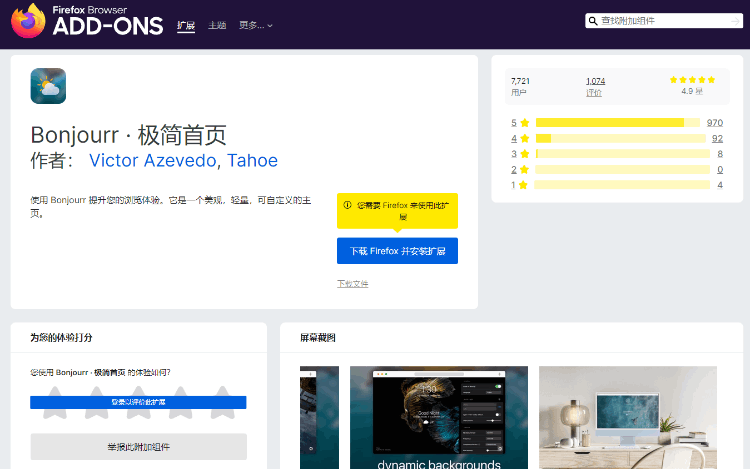Click the 4.9 star rating display

[x=692, y=85]
